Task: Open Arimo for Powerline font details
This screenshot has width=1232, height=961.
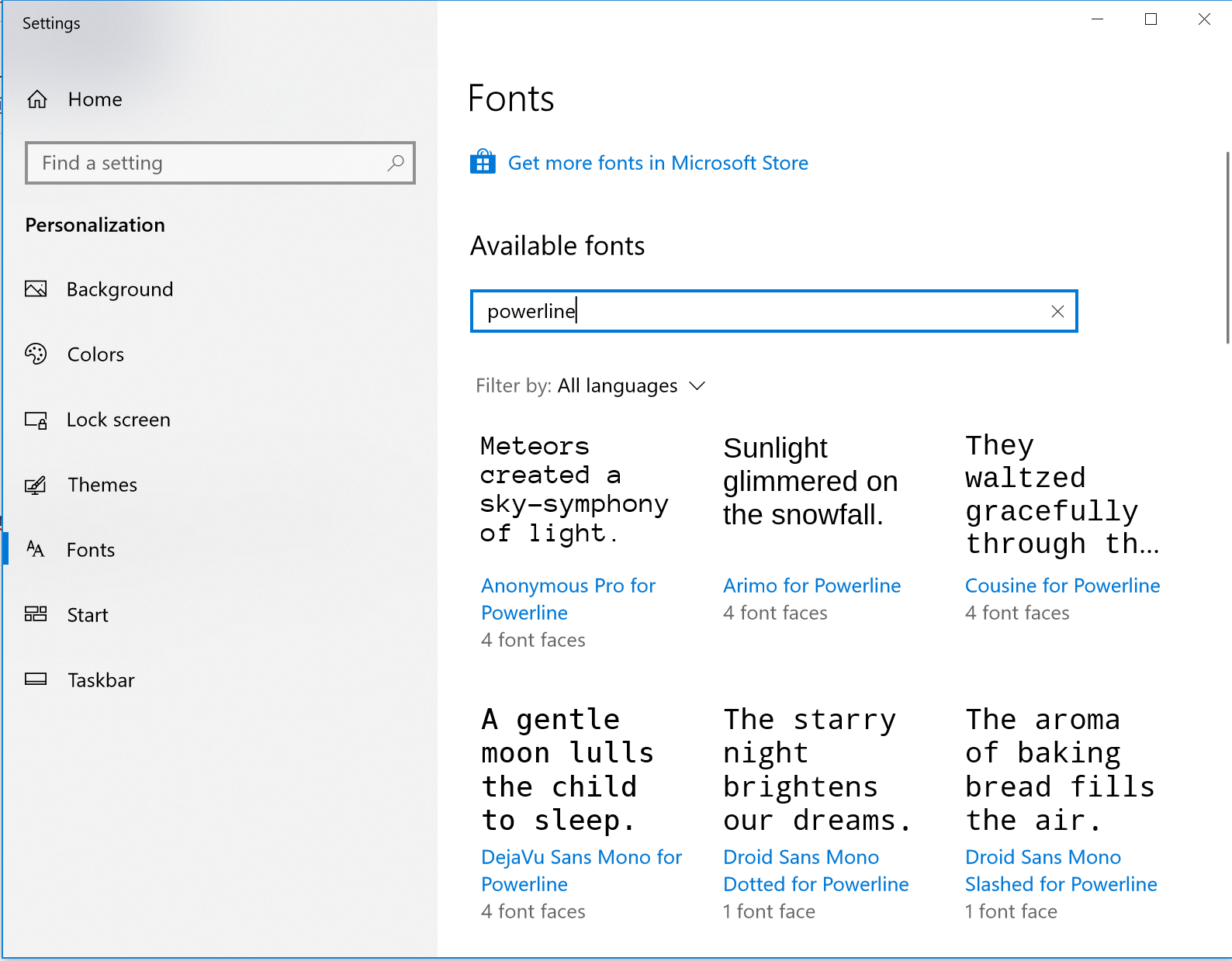Action: (x=812, y=586)
